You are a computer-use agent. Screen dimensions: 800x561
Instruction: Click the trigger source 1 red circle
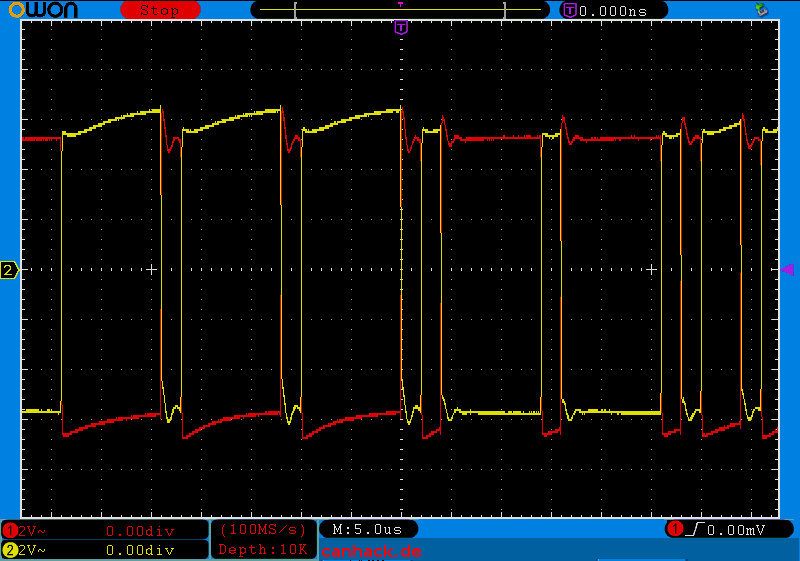coord(675,529)
